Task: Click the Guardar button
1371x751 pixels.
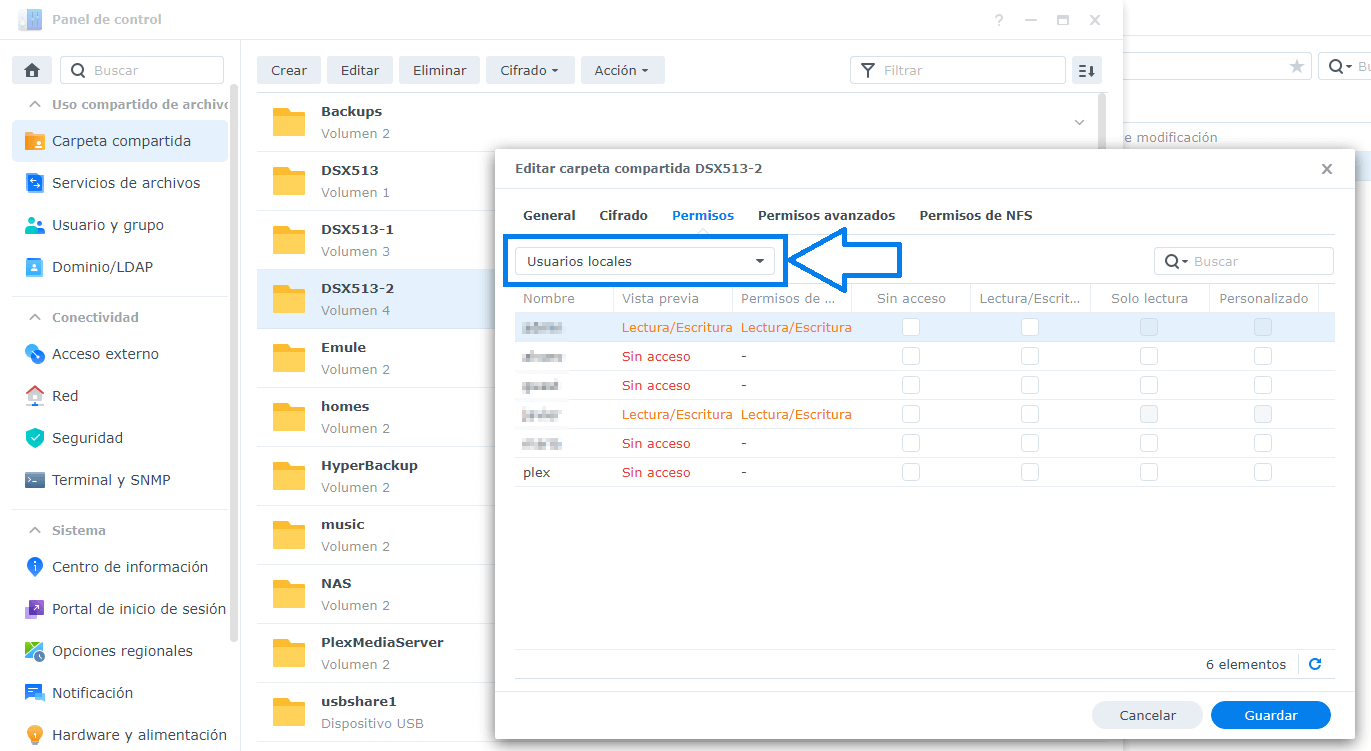Action: (x=1271, y=715)
